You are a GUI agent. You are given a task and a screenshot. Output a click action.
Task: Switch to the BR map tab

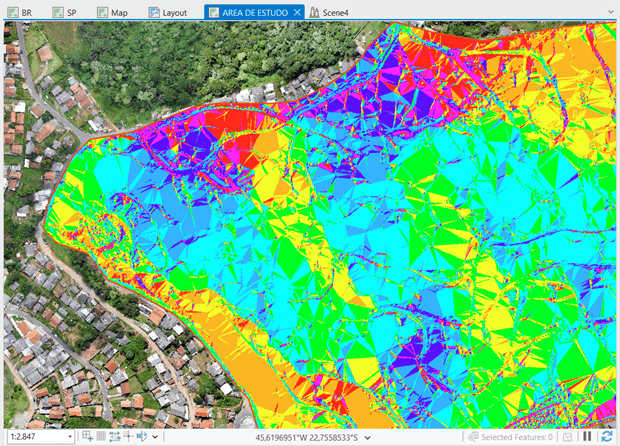(x=20, y=13)
